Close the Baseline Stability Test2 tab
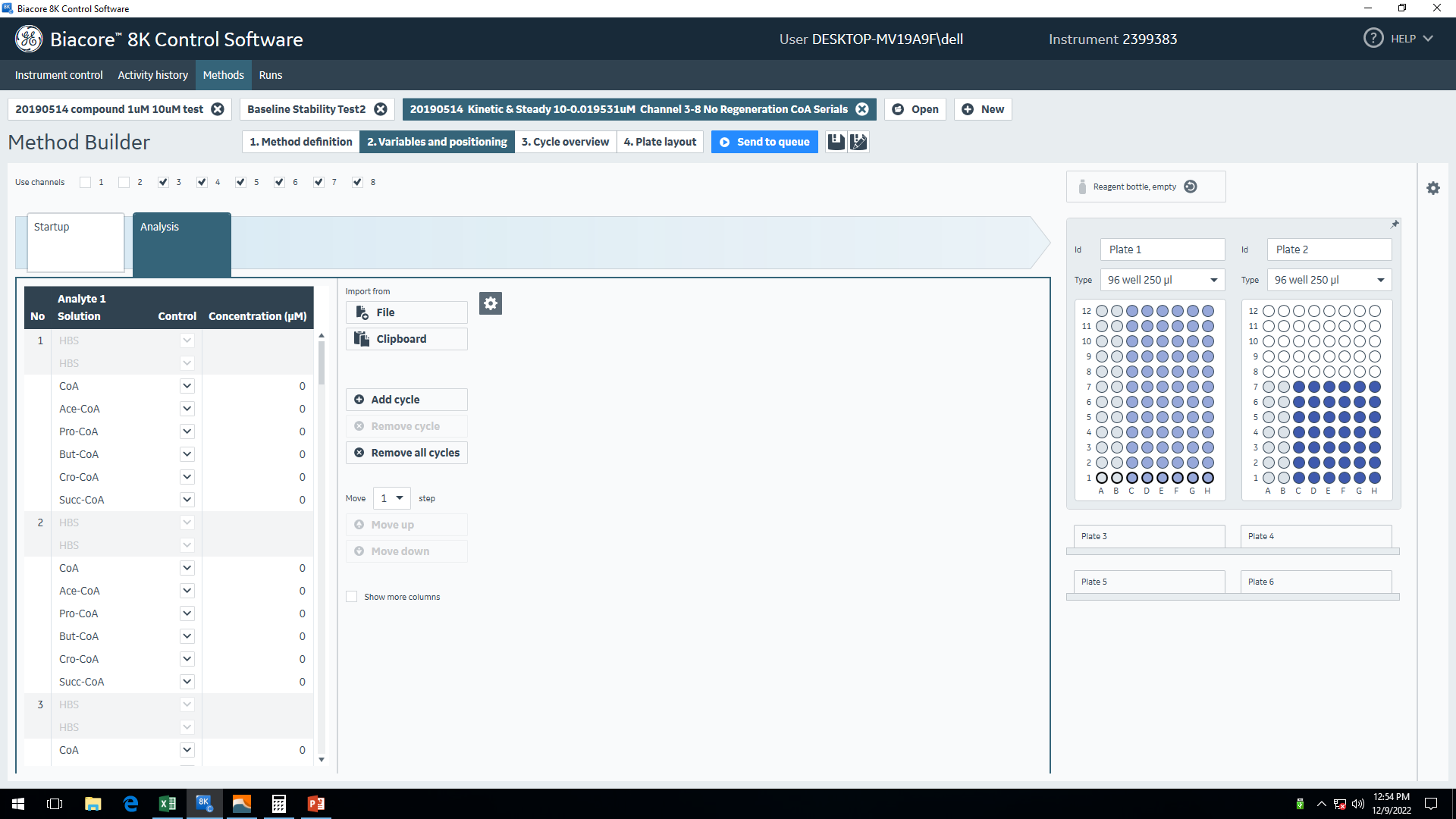 coord(381,109)
